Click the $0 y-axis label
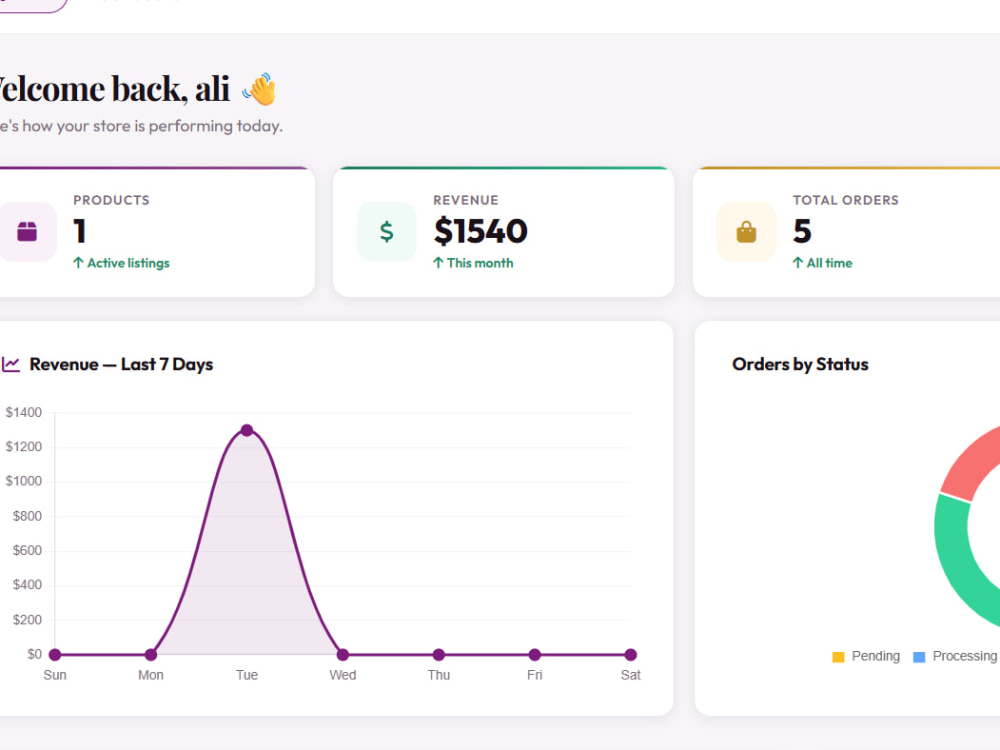The height and width of the screenshot is (750, 1000). [34, 654]
